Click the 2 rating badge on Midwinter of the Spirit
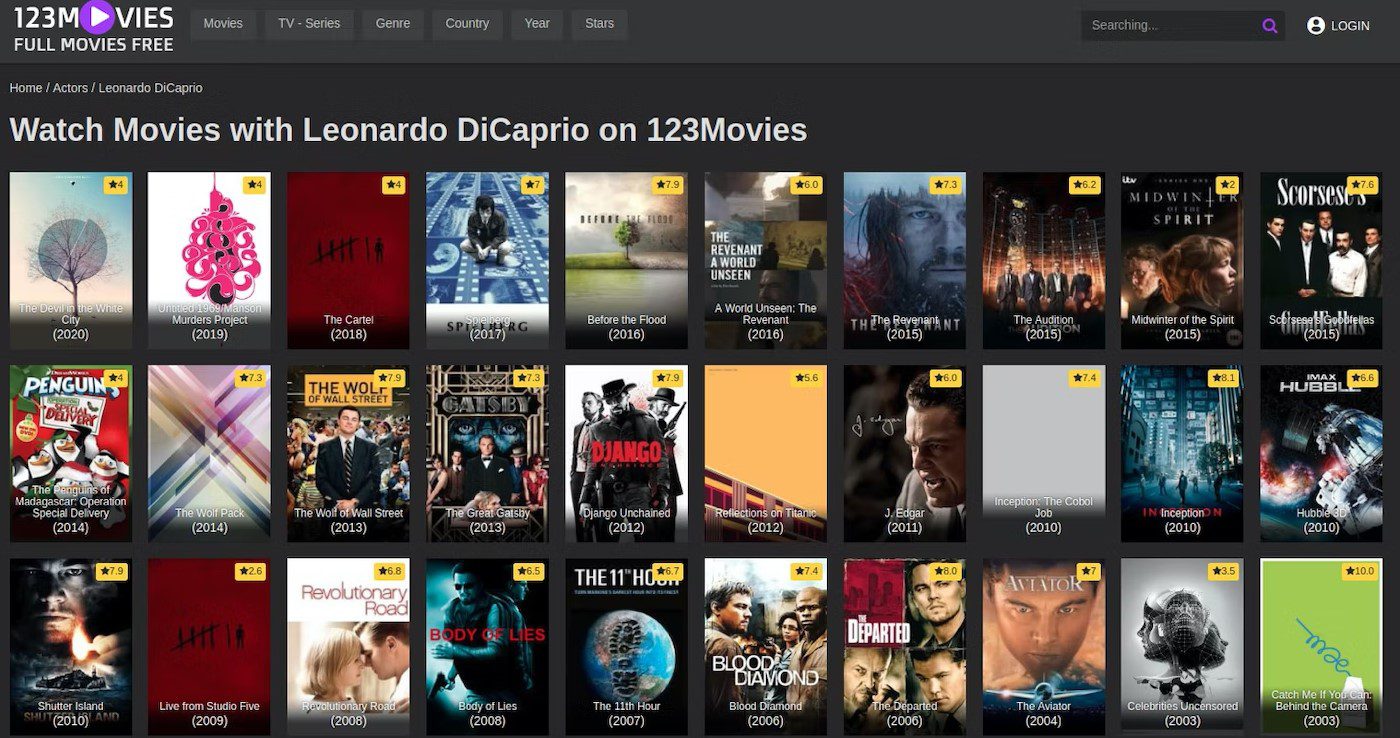Viewport: 1400px width, 738px height. [x=1227, y=185]
